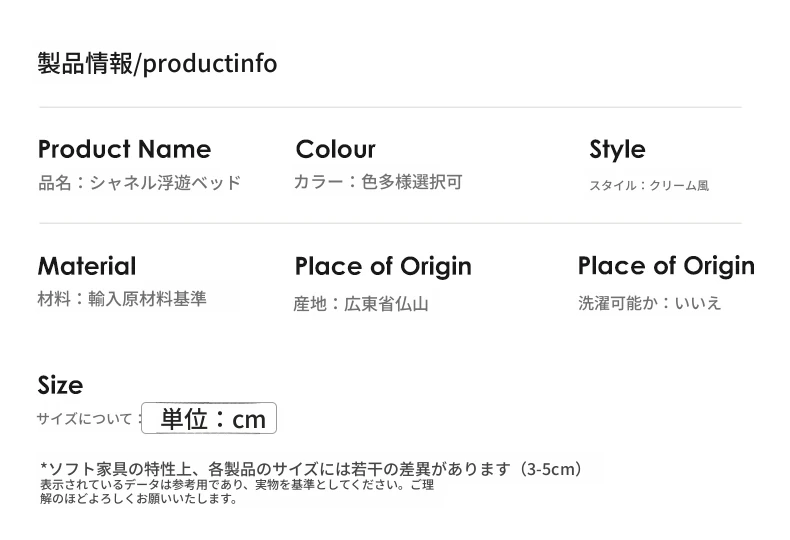The image size is (790, 540).
Task: Select the Material heading
Action: [x=86, y=267]
